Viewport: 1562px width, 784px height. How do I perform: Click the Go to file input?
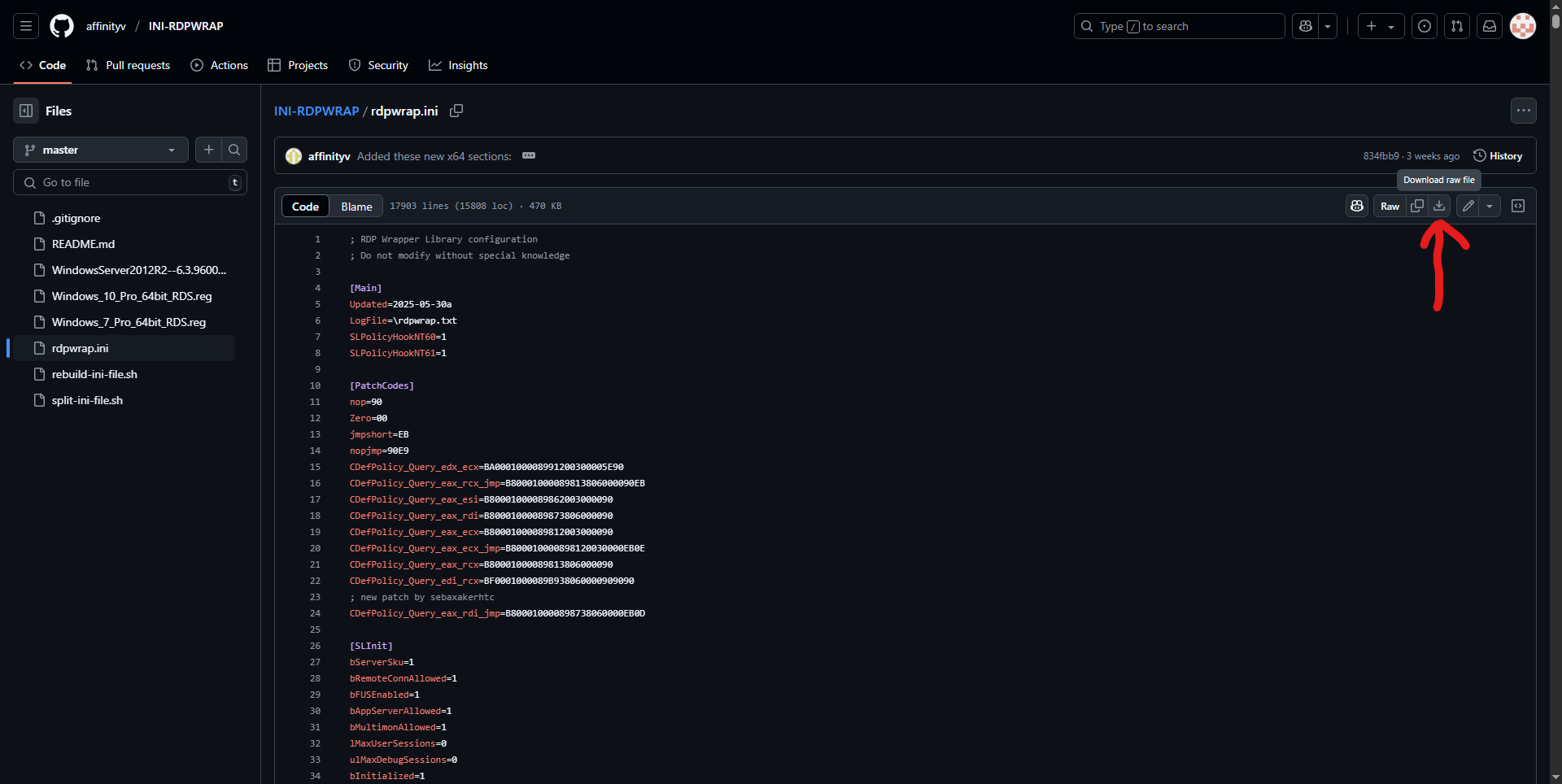click(130, 182)
